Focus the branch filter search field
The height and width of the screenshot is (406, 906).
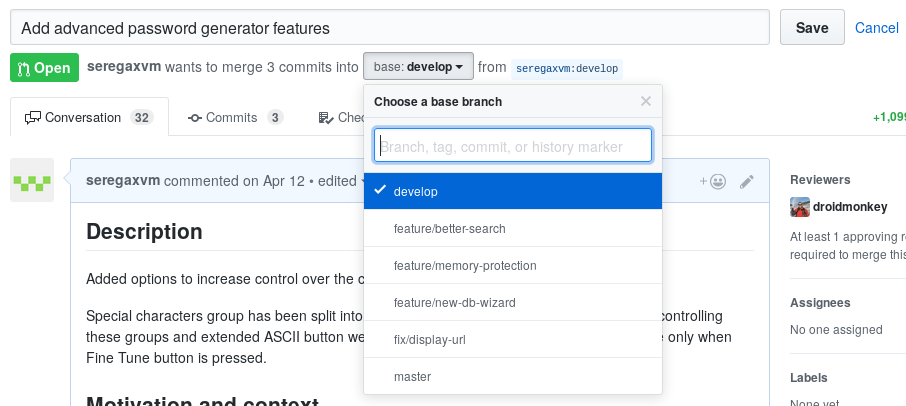point(512,146)
